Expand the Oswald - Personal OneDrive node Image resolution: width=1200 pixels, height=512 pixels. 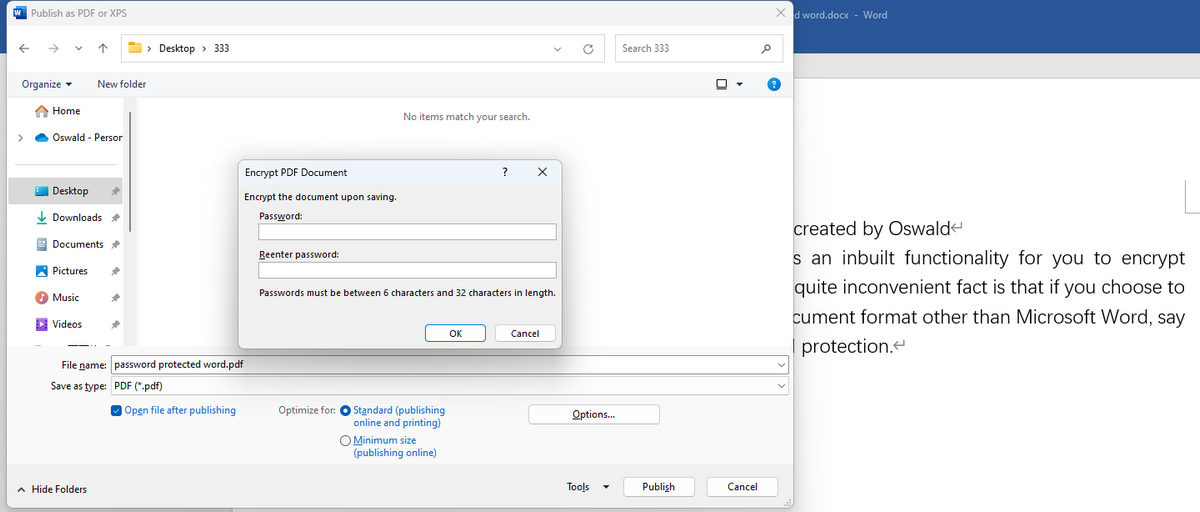click(20, 138)
